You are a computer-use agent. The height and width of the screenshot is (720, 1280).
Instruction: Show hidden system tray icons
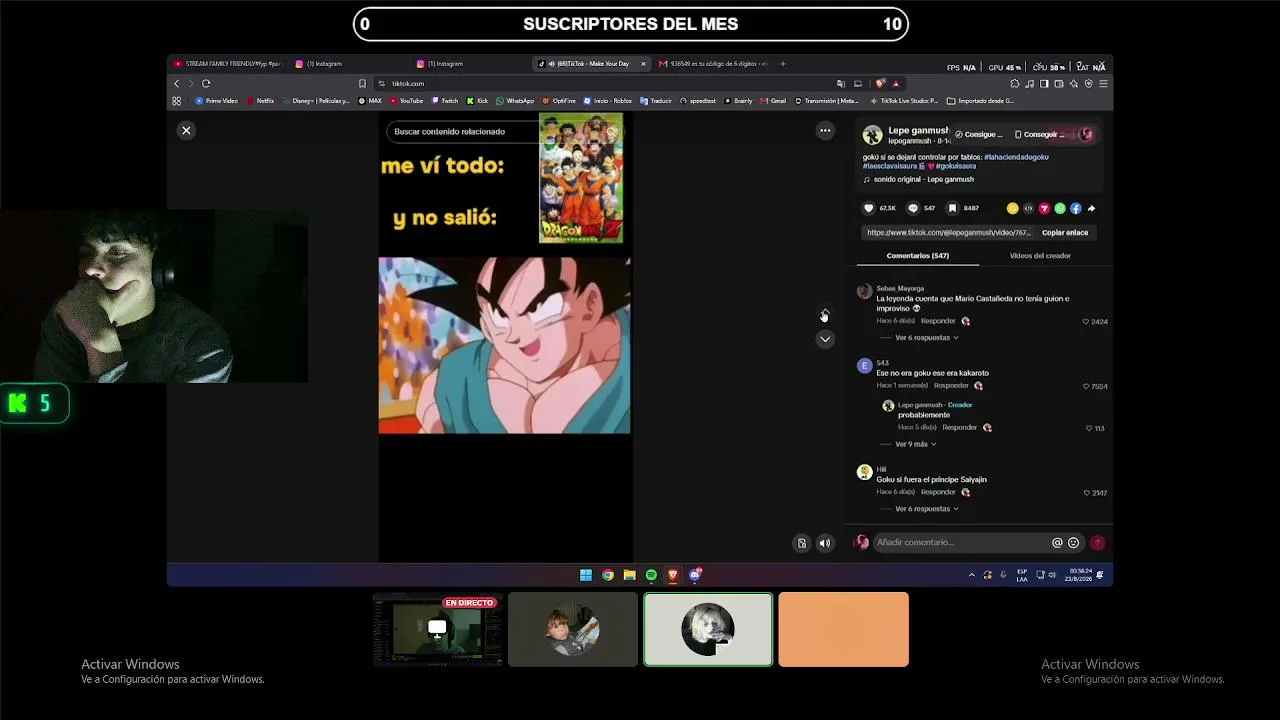point(971,575)
